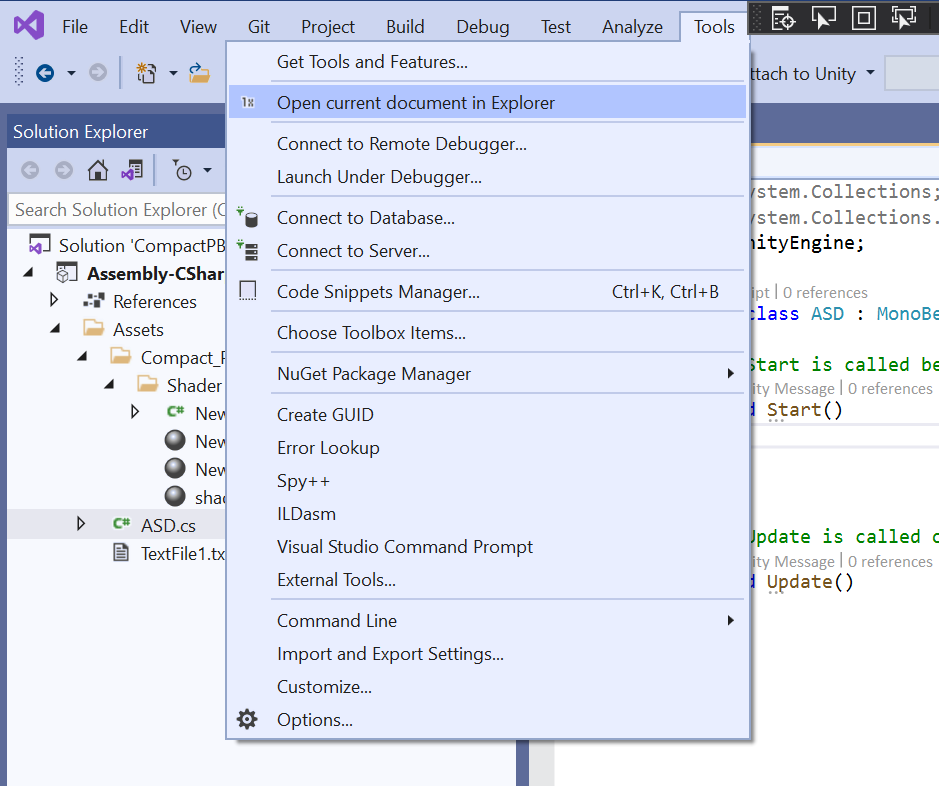939x786 pixels.
Task: Click the Connect to Database icon
Action: tap(247, 217)
